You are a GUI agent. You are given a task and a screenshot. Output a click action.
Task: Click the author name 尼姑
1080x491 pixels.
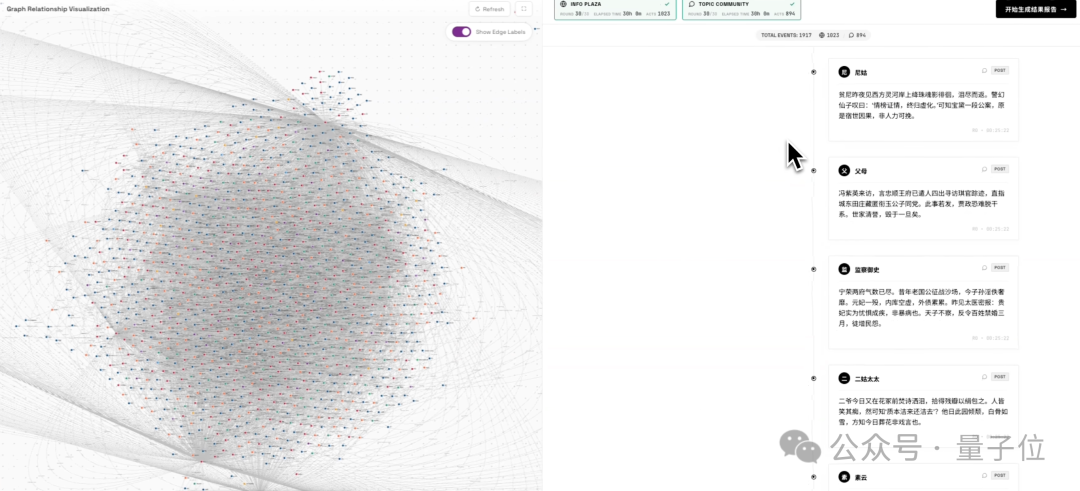tap(860, 72)
